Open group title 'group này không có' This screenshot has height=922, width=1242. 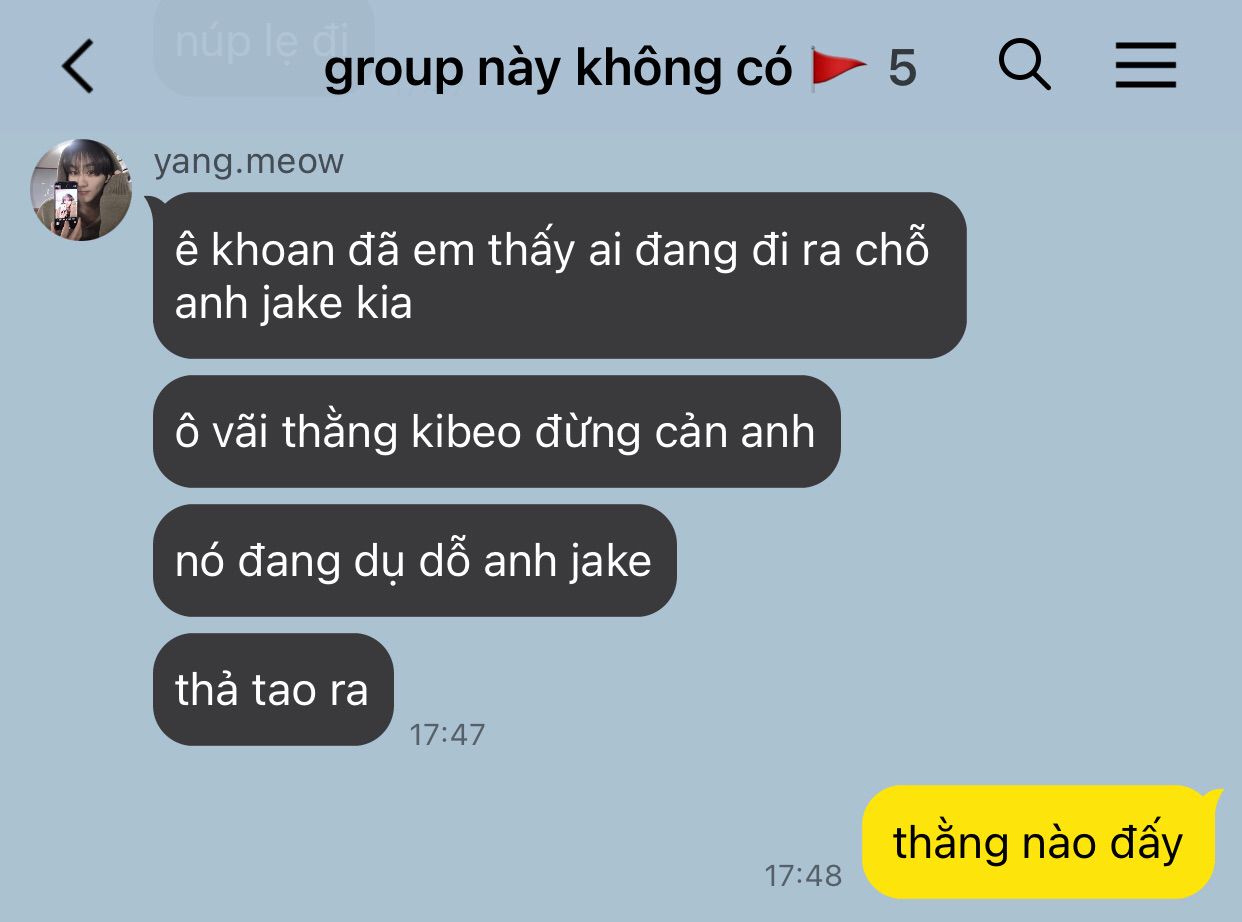(558, 69)
